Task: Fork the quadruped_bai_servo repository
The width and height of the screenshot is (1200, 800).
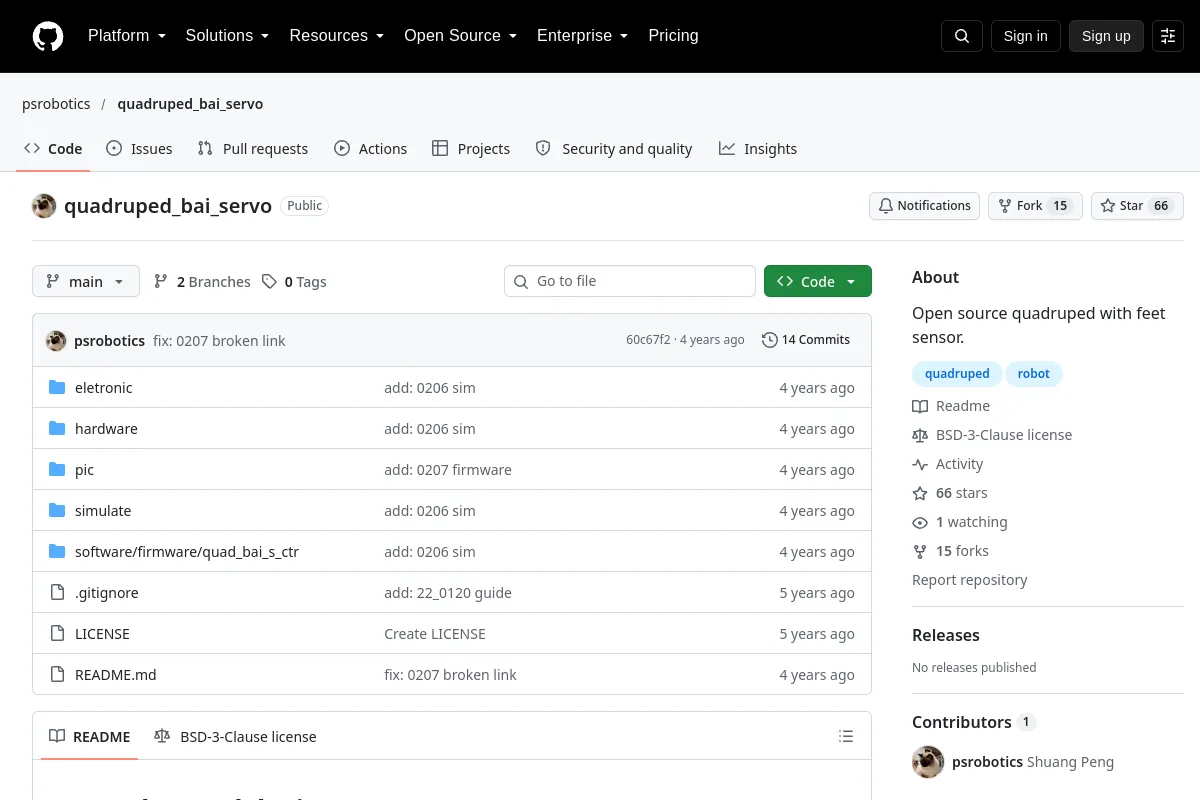Action: tap(1035, 206)
